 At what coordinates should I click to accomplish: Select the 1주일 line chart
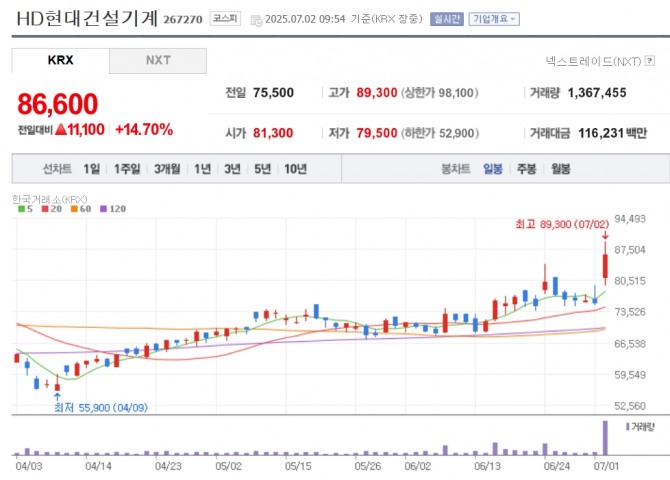[127, 169]
